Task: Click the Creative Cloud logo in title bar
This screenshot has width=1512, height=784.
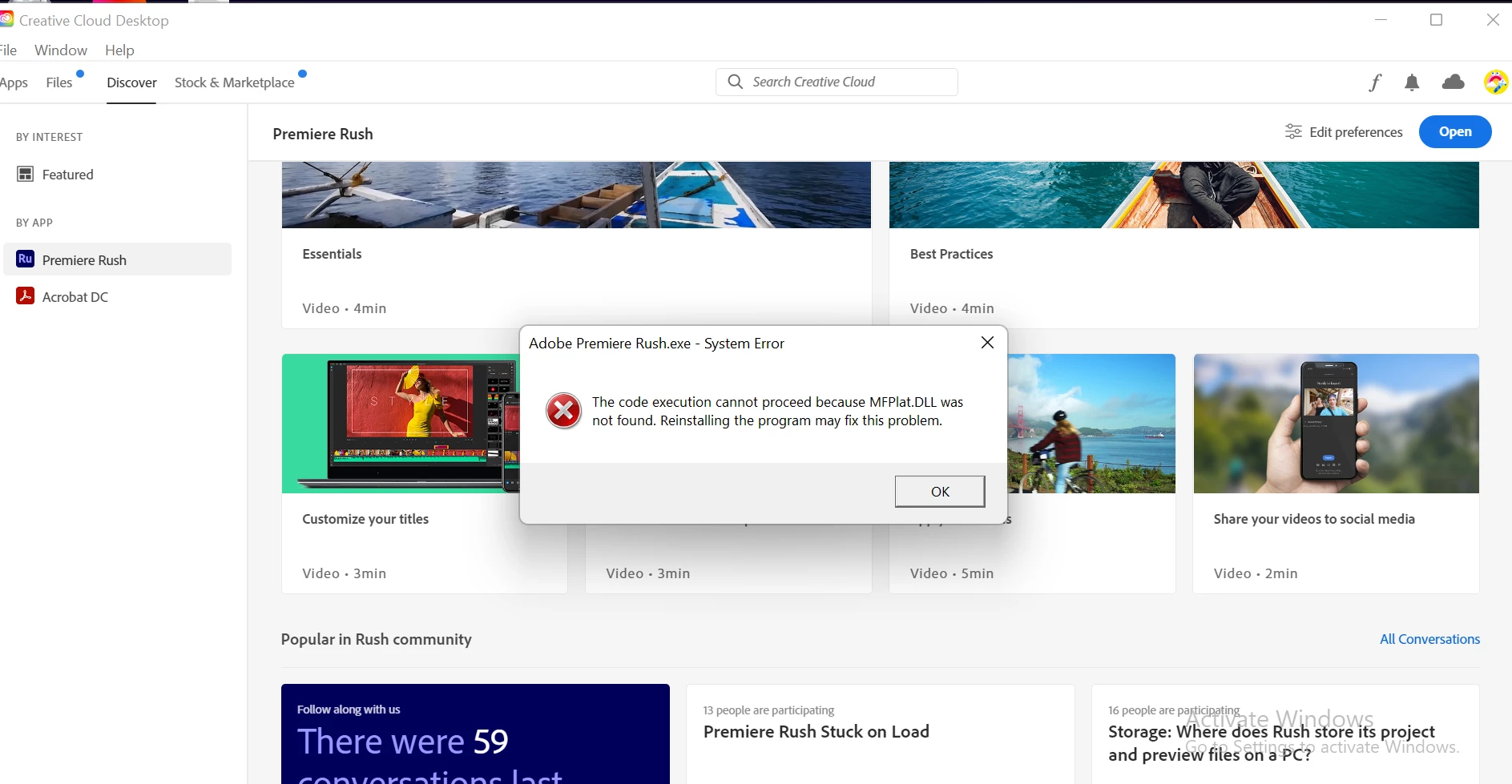Action: pyautogui.click(x=6, y=19)
